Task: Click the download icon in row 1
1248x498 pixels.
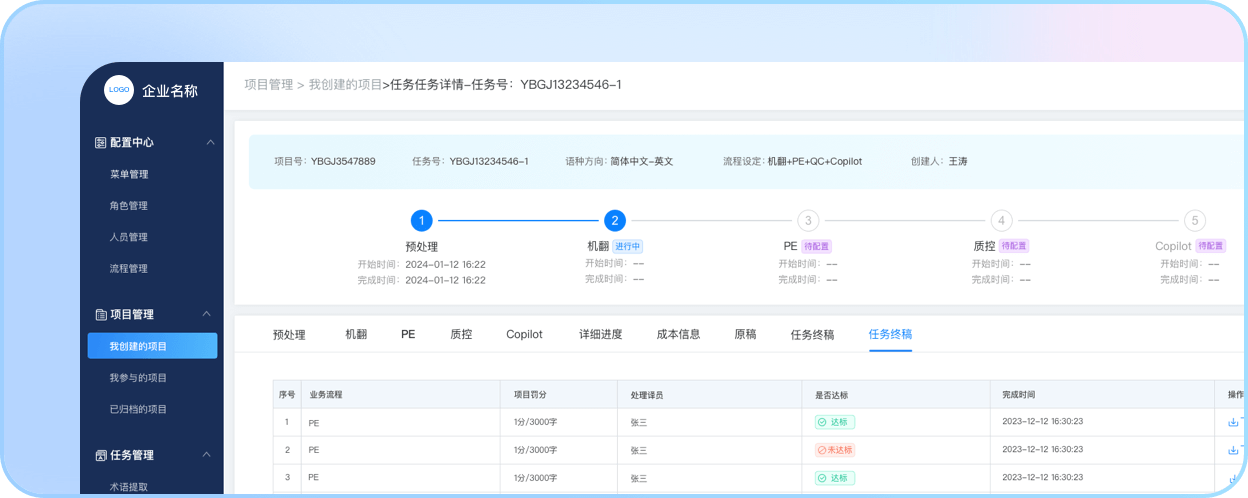Action: 1233,422
